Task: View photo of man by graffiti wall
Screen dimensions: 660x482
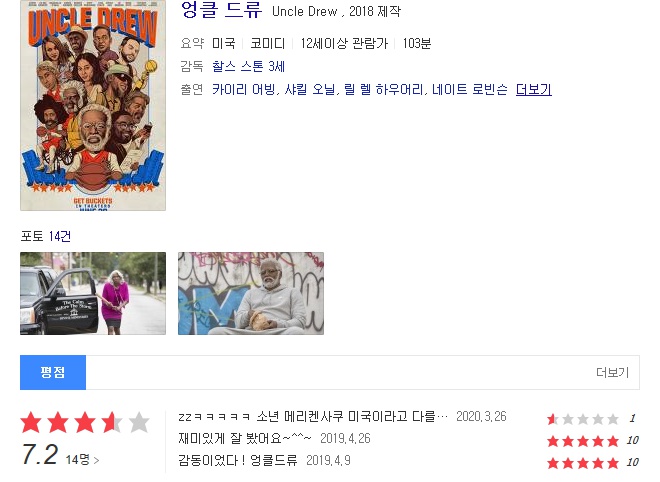Action: 251,293
